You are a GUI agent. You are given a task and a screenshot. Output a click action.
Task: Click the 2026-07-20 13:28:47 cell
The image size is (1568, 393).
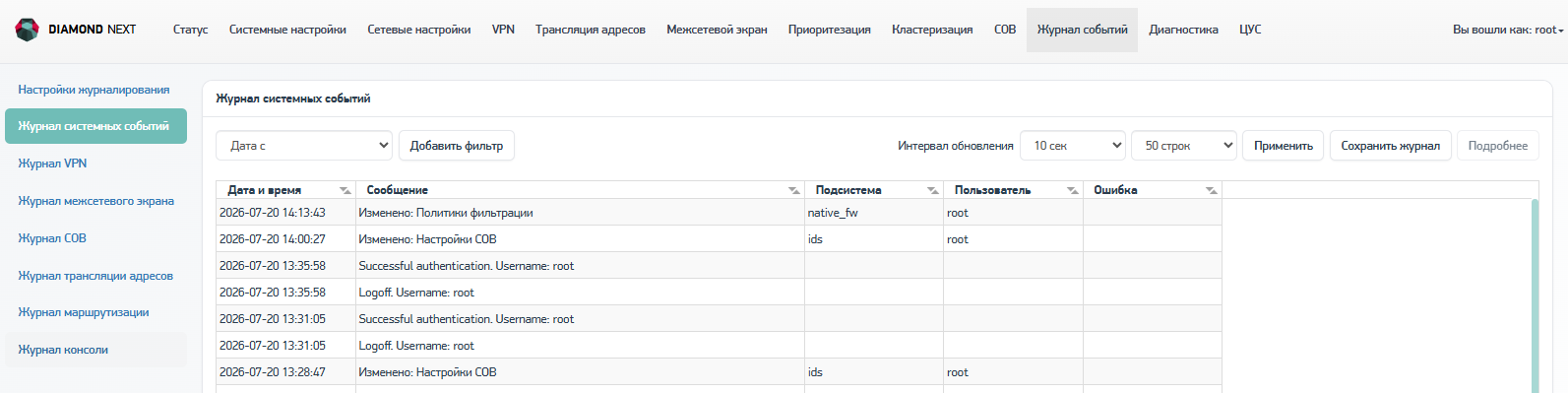click(285, 372)
